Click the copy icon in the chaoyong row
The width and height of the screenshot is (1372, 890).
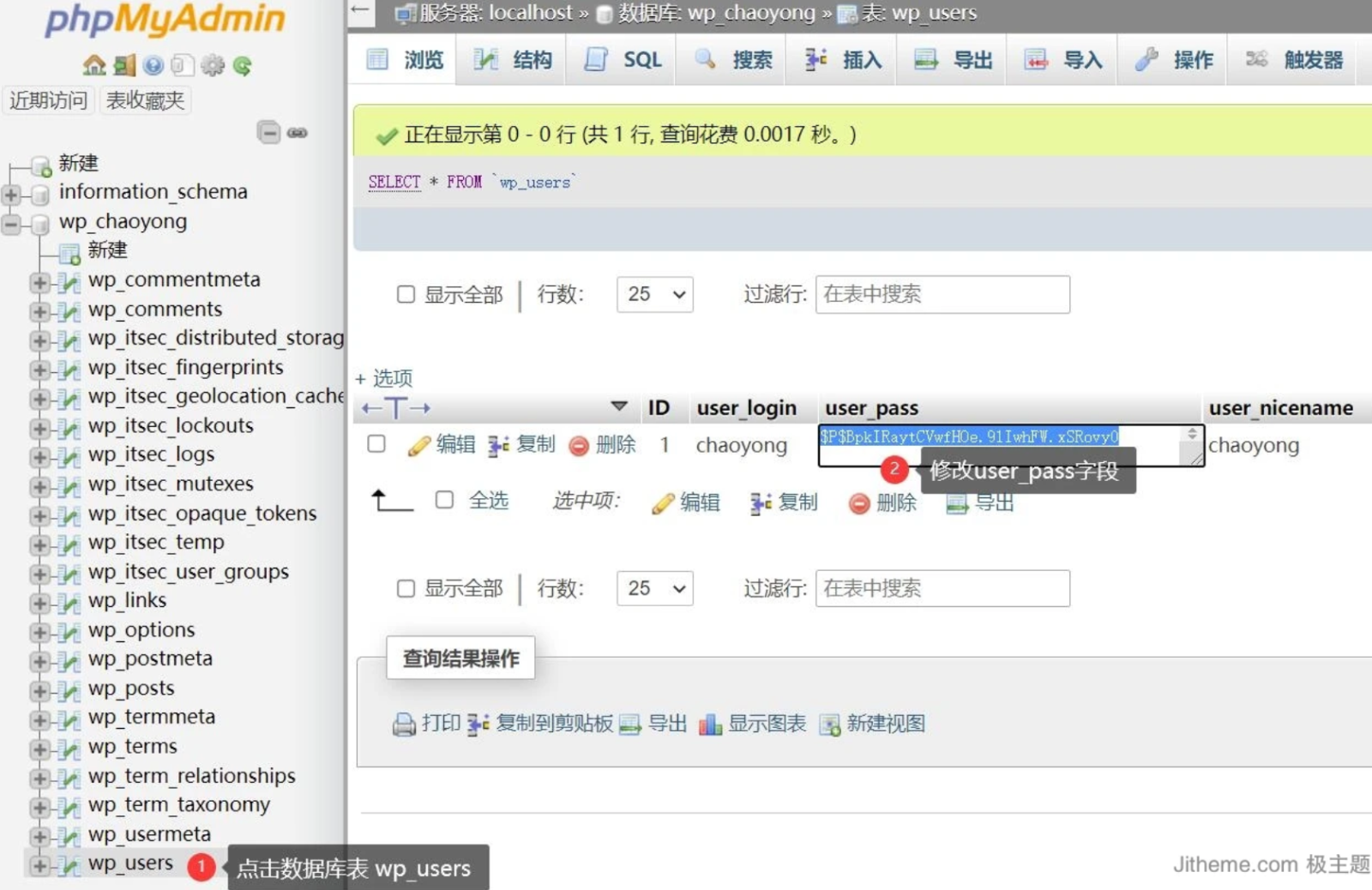coord(499,445)
